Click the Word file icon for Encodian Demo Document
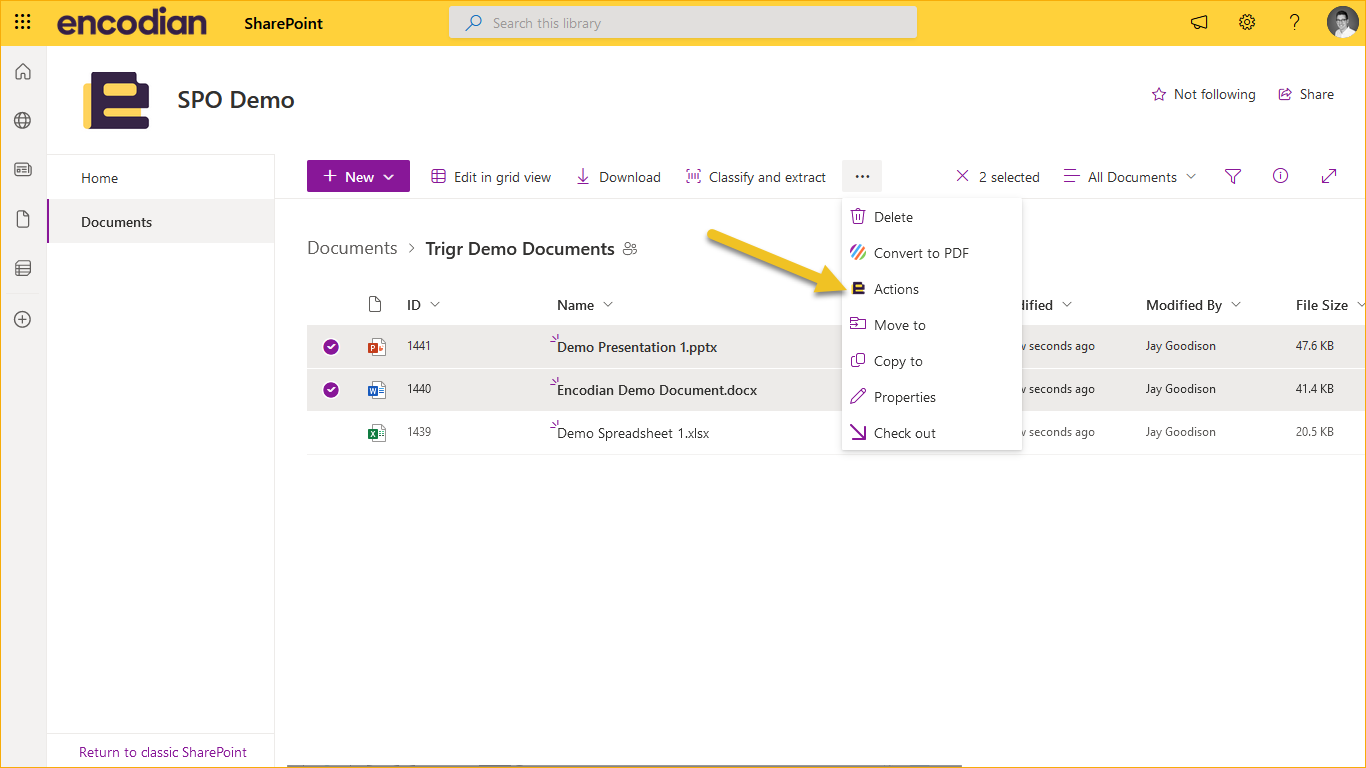 click(377, 390)
